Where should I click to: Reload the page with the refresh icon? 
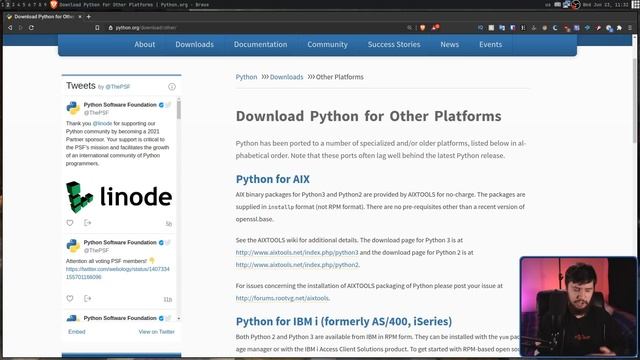point(31,28)
